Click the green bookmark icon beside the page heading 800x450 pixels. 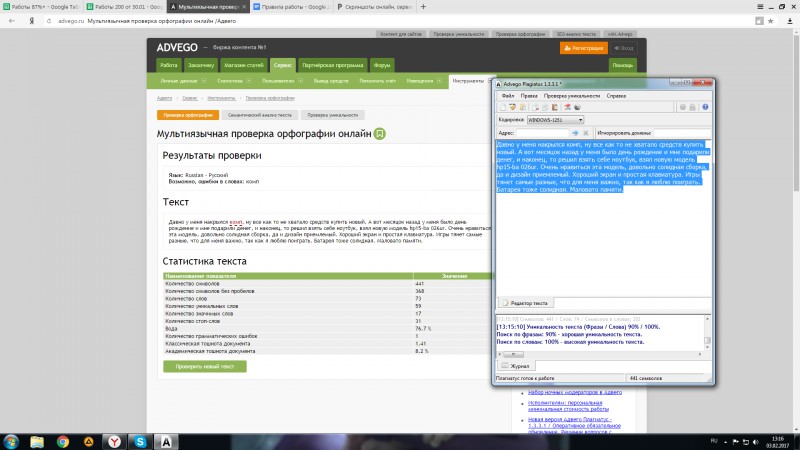click(380, 134)
